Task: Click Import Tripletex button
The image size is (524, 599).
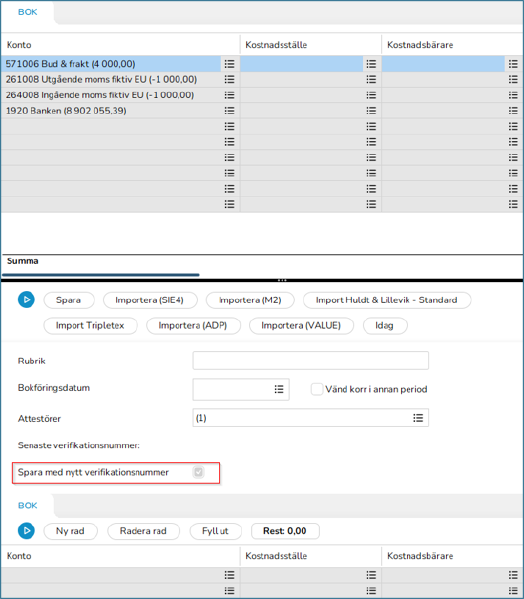Action: (x=90, y=325)
